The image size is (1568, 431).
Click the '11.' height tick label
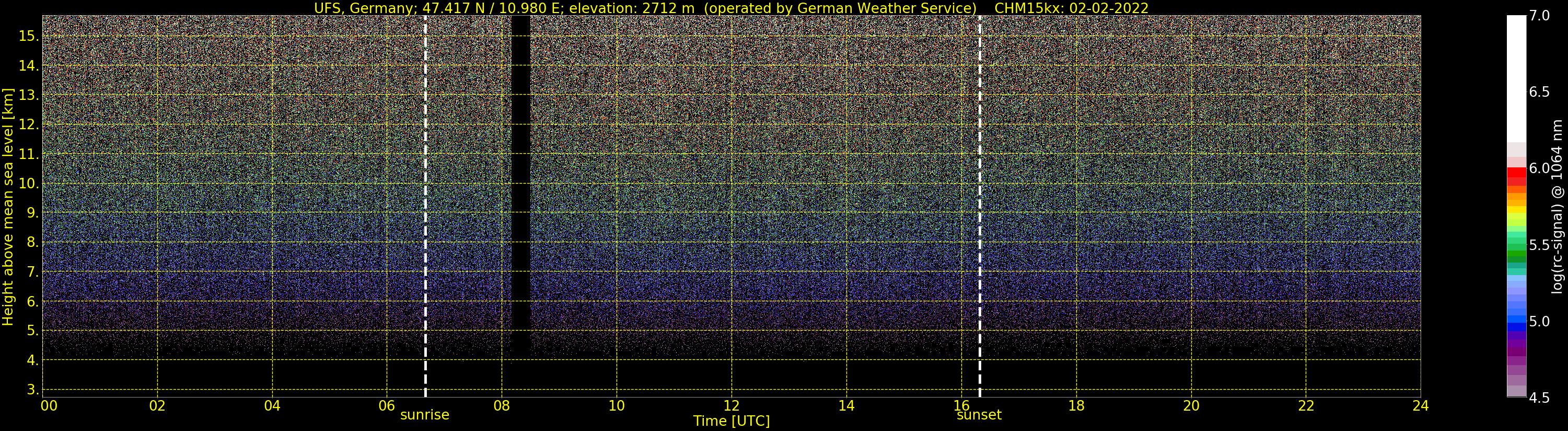pos(29,154)
